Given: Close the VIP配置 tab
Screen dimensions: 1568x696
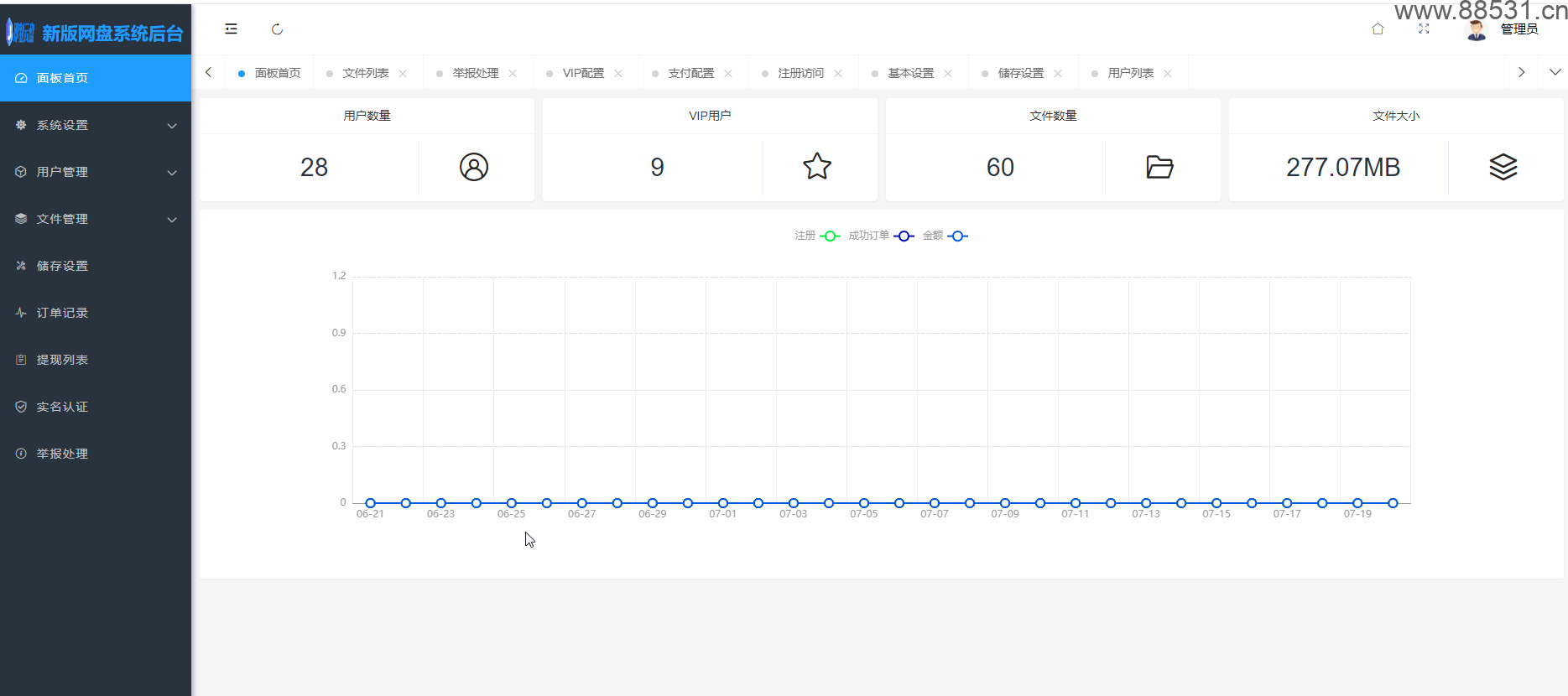Looking at the screenshot, I should [618, 74].
